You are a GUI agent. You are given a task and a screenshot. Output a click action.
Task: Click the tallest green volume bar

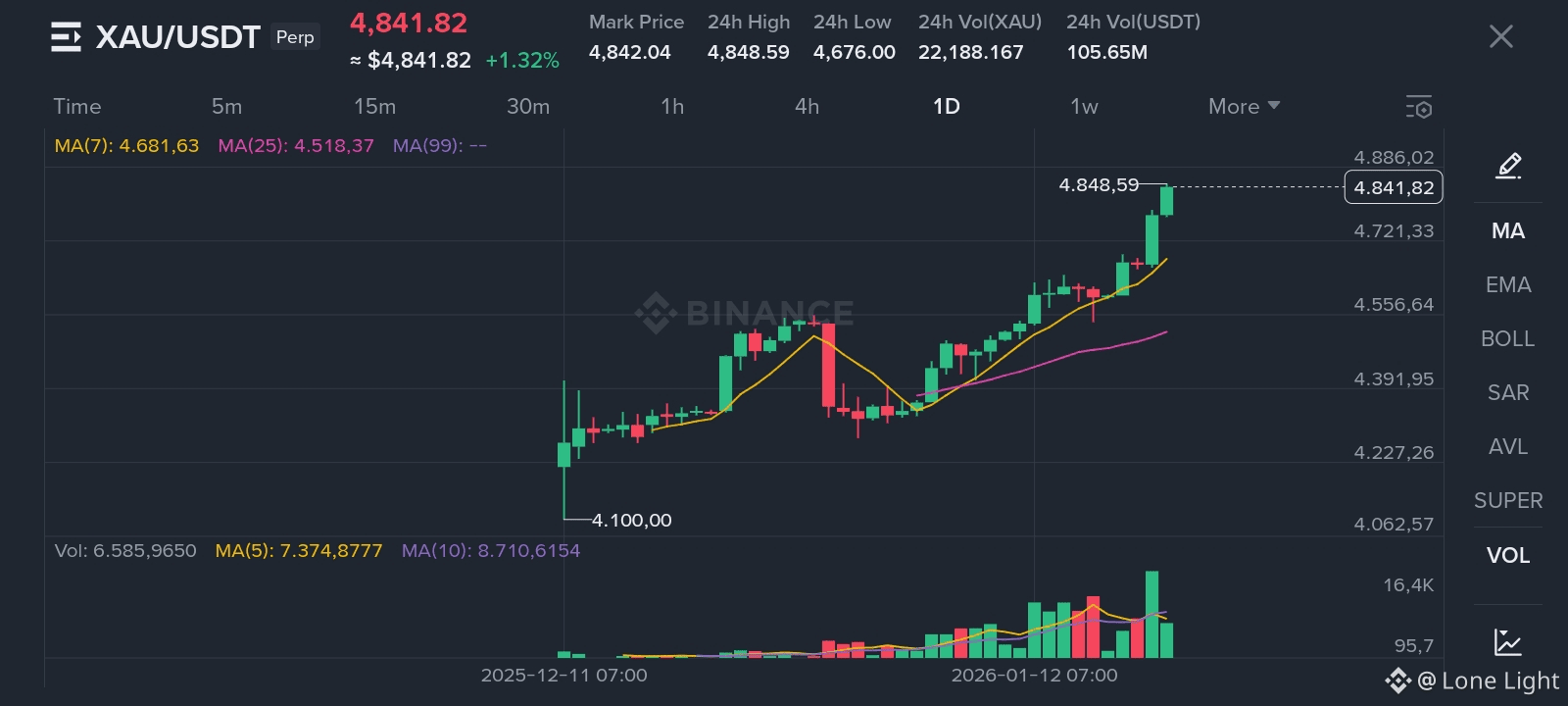pos(1151,614)
